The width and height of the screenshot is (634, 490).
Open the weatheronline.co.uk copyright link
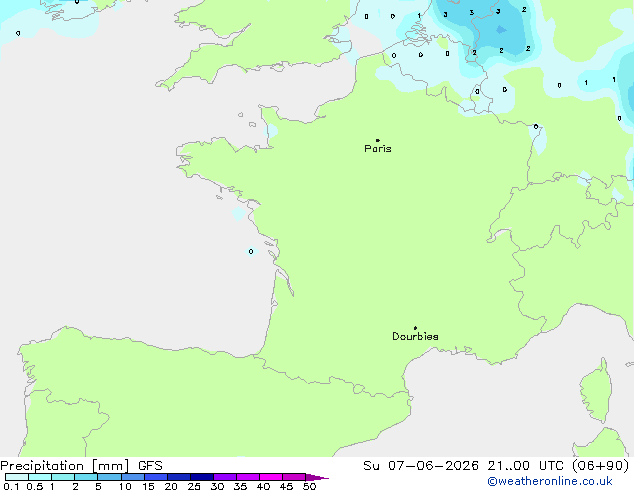coord(550,481)
